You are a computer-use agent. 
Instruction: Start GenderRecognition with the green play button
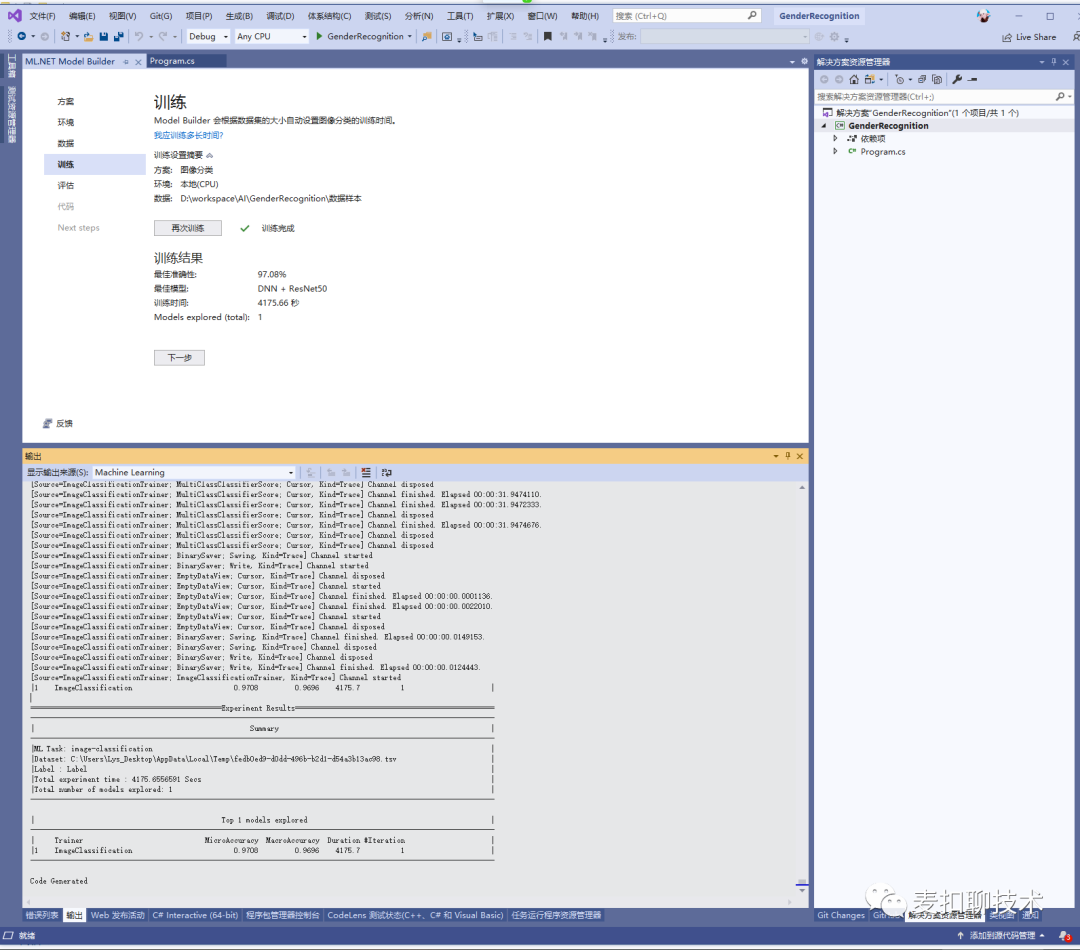pyautogui.click(x=320, y=37)
